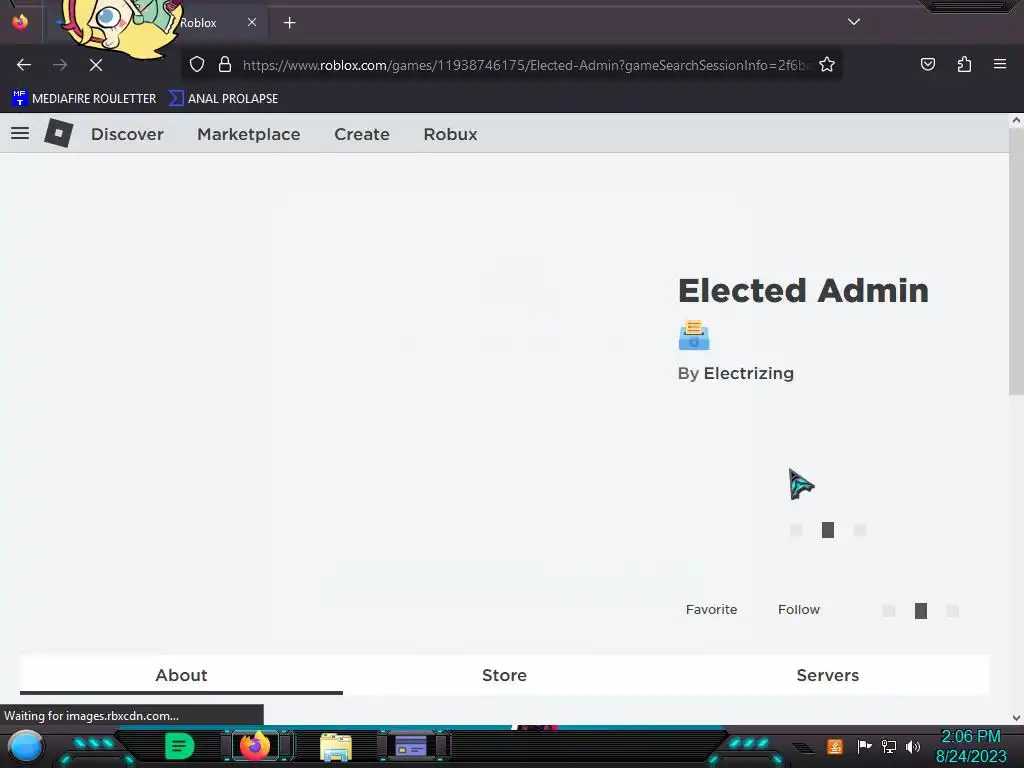Stop loading the page with X button
1024x768 pixels.
tap(95, 65)
